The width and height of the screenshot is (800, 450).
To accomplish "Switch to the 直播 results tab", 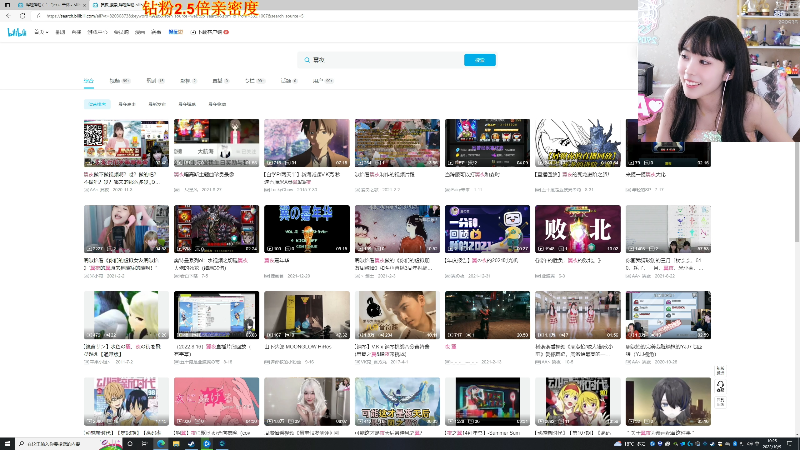I will [219, 81].
